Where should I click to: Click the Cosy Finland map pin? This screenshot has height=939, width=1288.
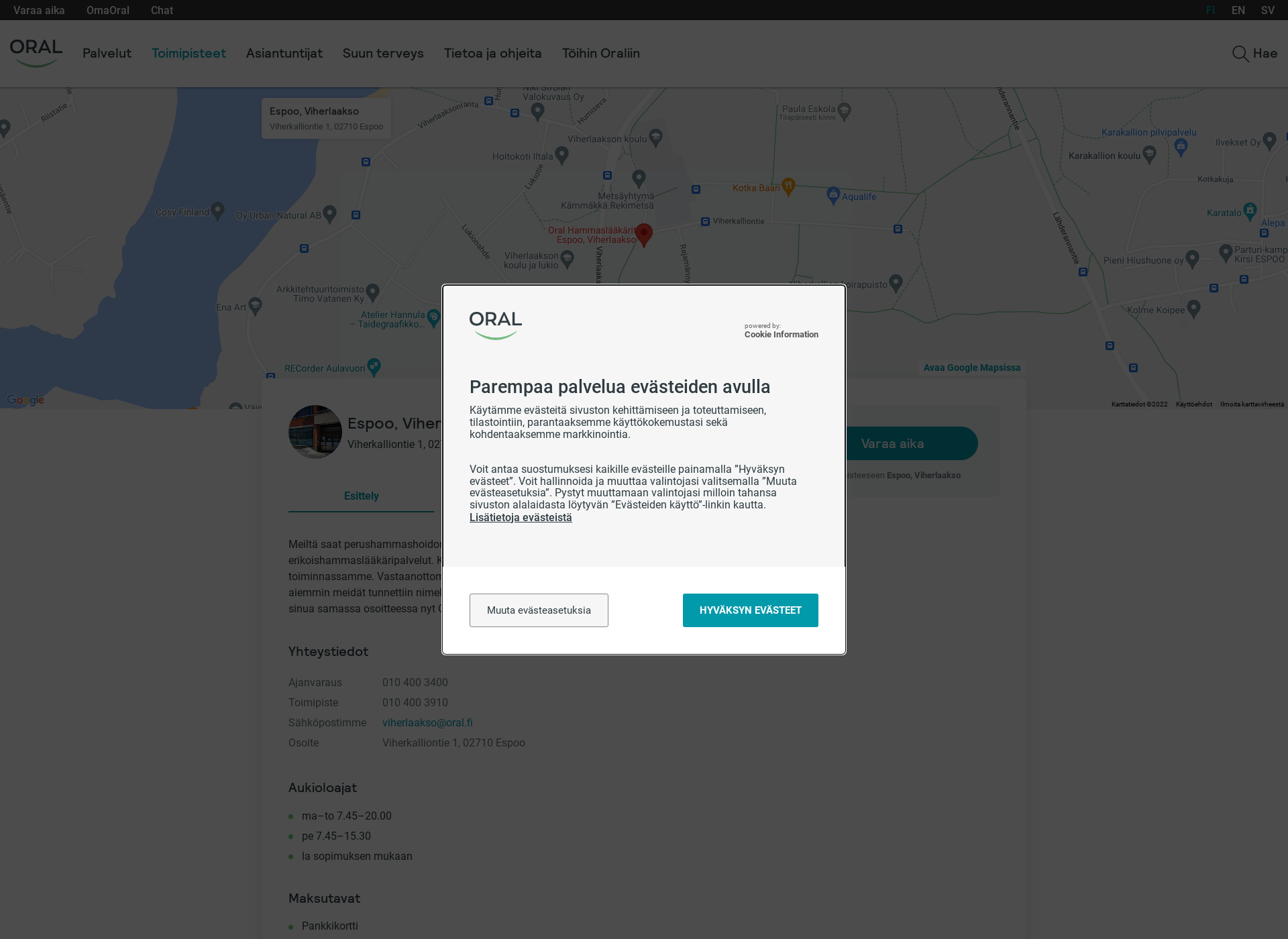pos(217,211)
